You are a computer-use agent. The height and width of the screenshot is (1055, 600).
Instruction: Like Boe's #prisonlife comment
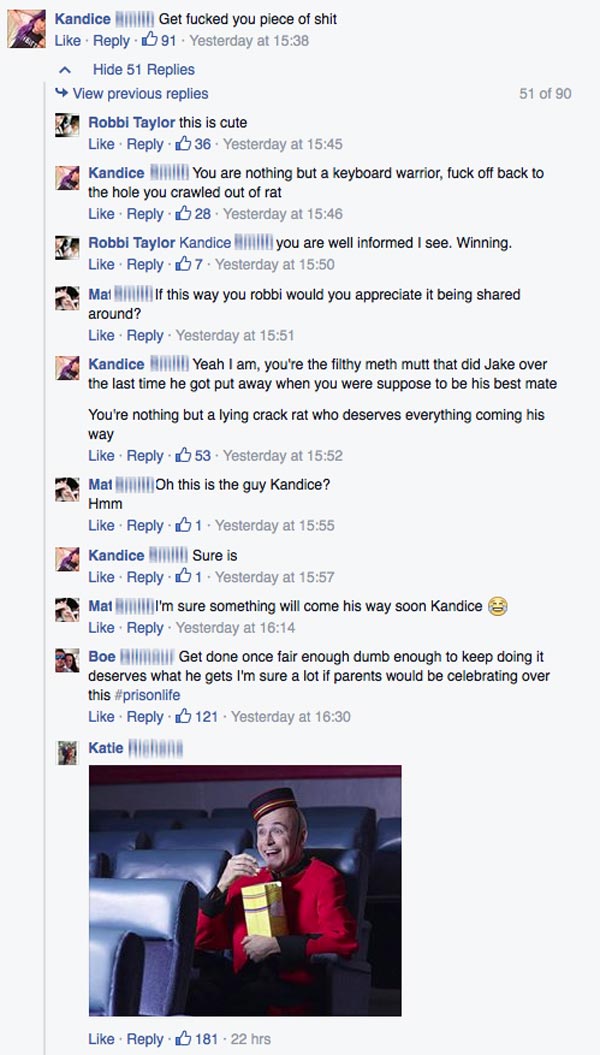tap(101, 716)
